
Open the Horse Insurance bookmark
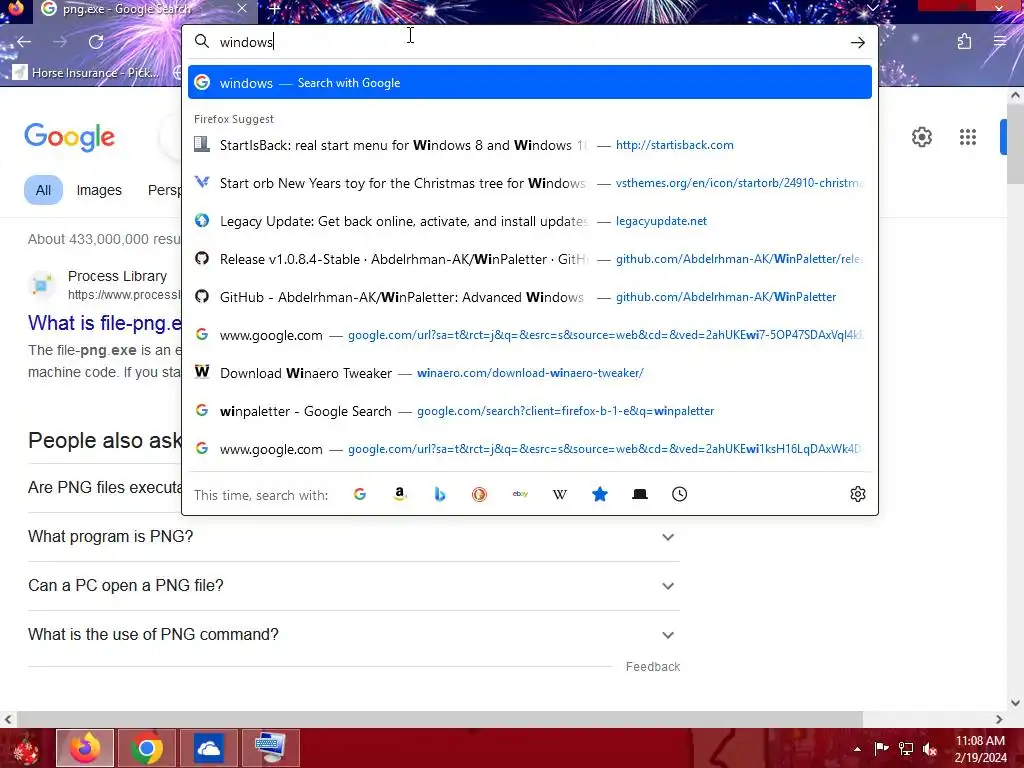pyautogui.click(x=86, y=72)
